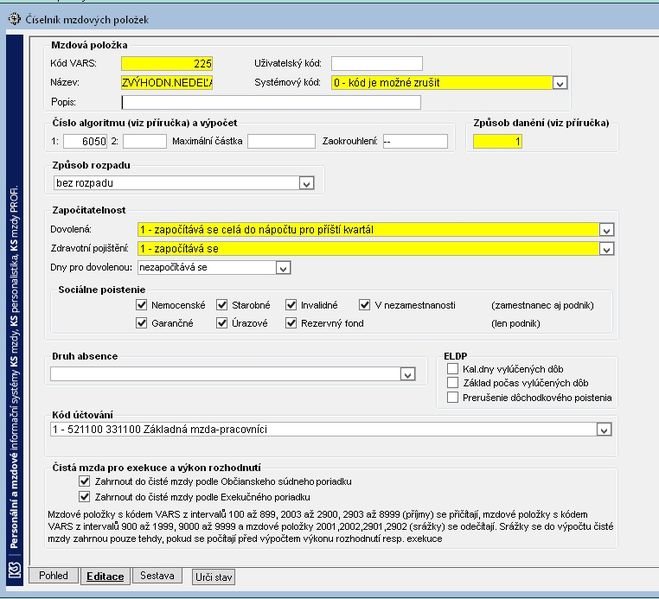659x599 pixels.
Task: Toggle Zahrnout podle Občianskeho súdneho poriadku
Action: tap(84, 481)
